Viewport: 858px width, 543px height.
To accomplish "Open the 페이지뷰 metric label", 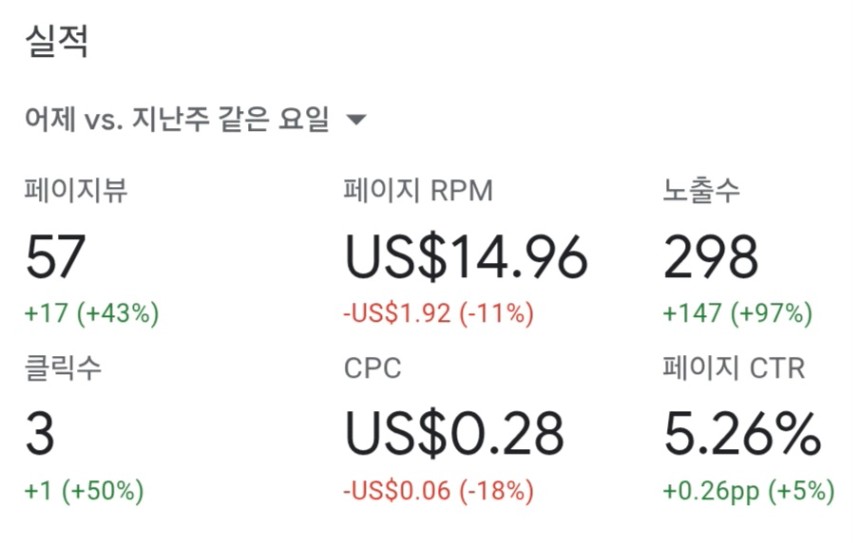I will point(76,190).
